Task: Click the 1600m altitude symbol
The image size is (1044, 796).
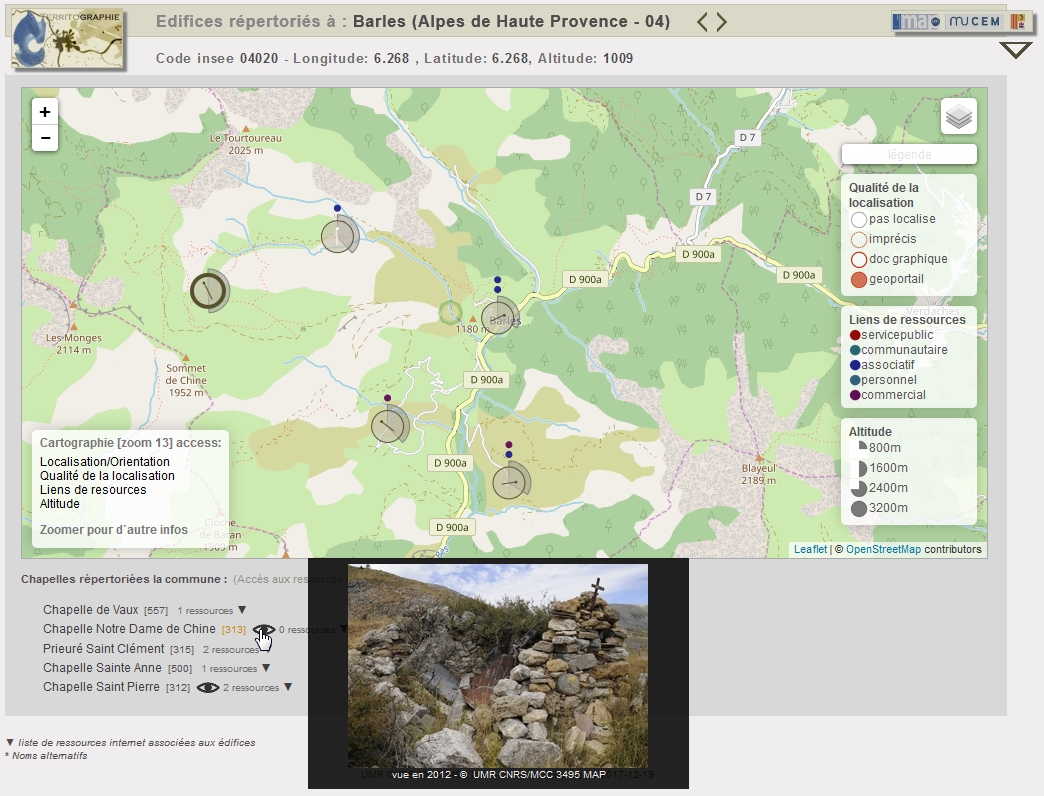Action: pos(859,469)
